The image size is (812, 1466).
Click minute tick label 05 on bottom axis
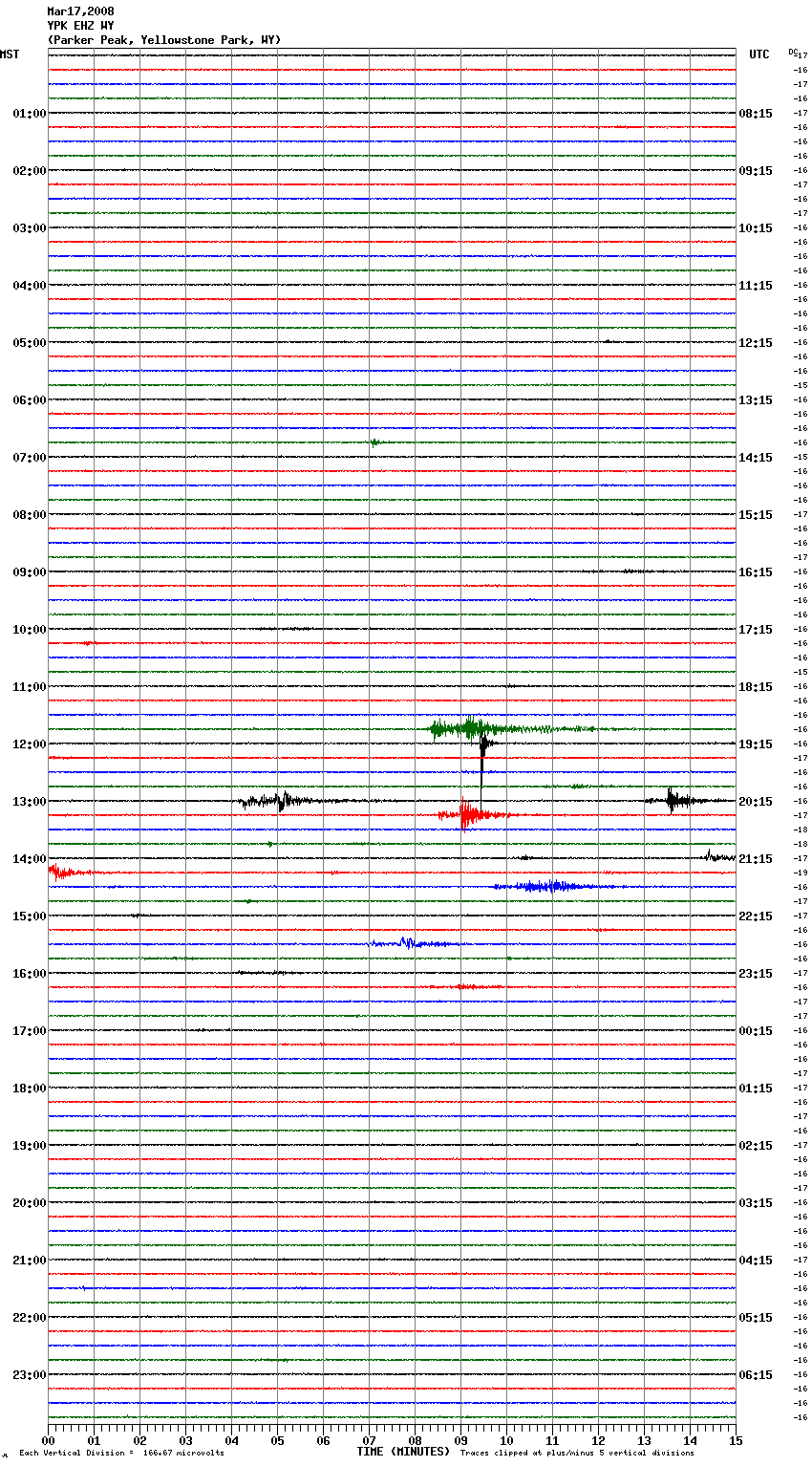pyautogui.click(x=277, y=1440)
